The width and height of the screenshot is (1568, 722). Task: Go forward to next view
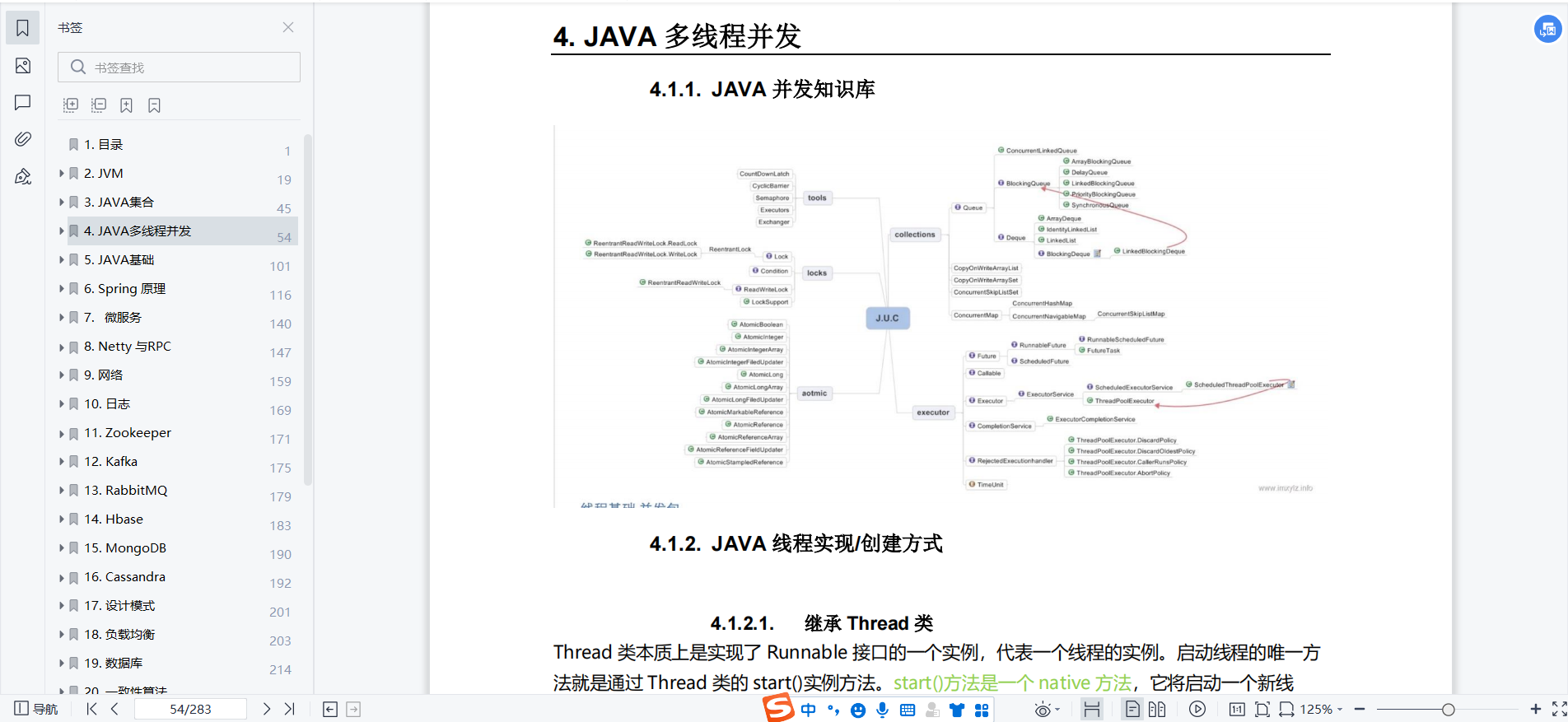(353, 710)
